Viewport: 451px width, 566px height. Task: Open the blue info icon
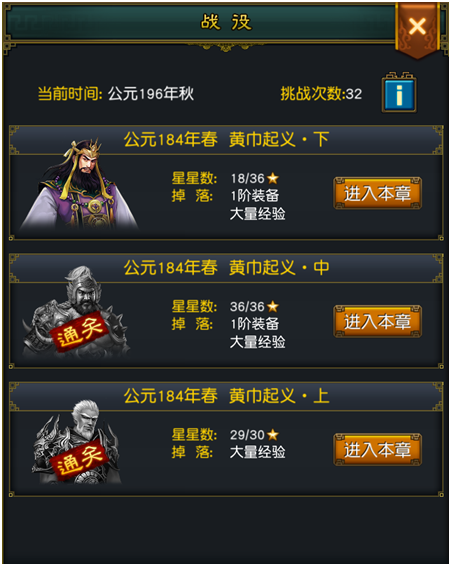point(399,93)
